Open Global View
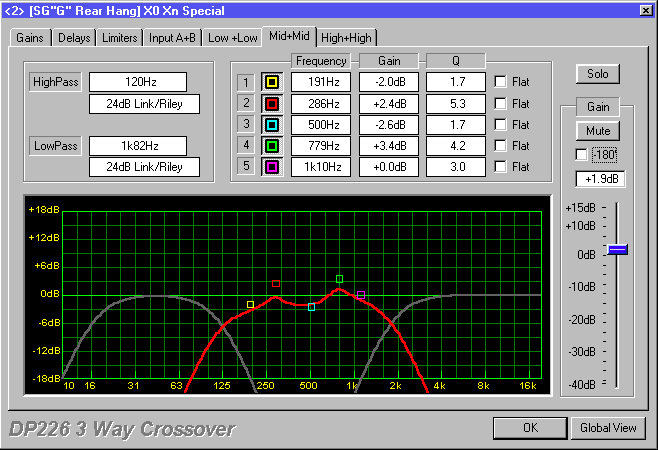The height and width of the screenshot is (450, 658). (609, 428)
